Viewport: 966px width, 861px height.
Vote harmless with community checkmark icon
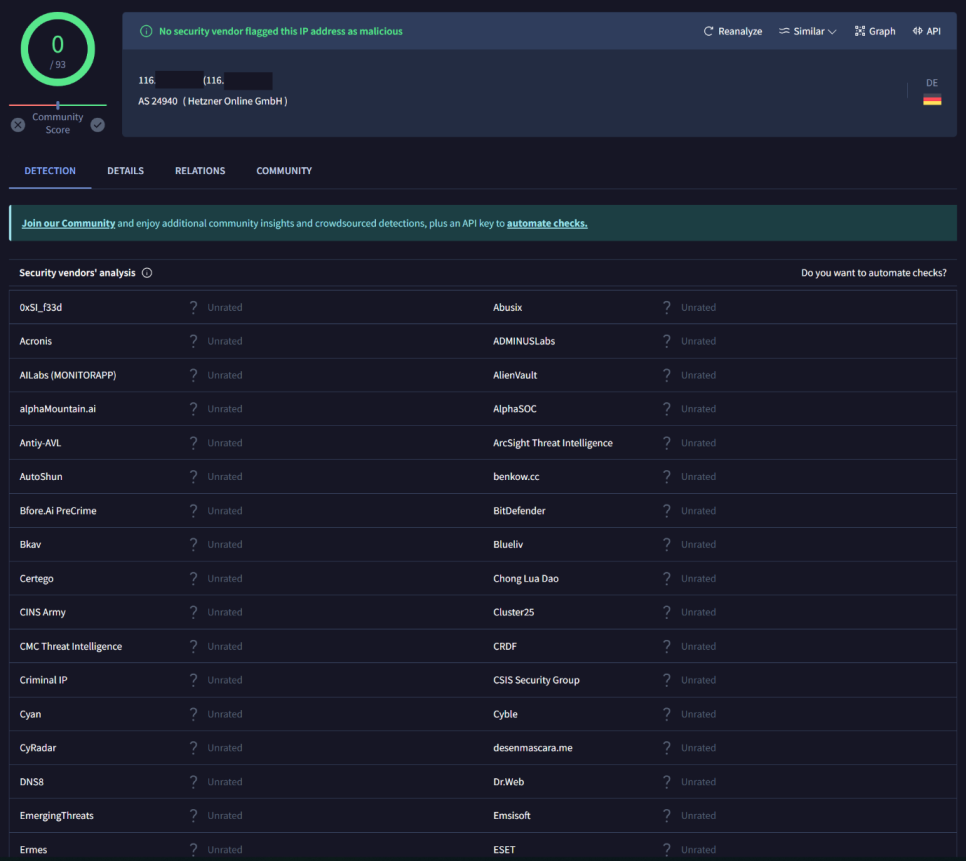97,125
